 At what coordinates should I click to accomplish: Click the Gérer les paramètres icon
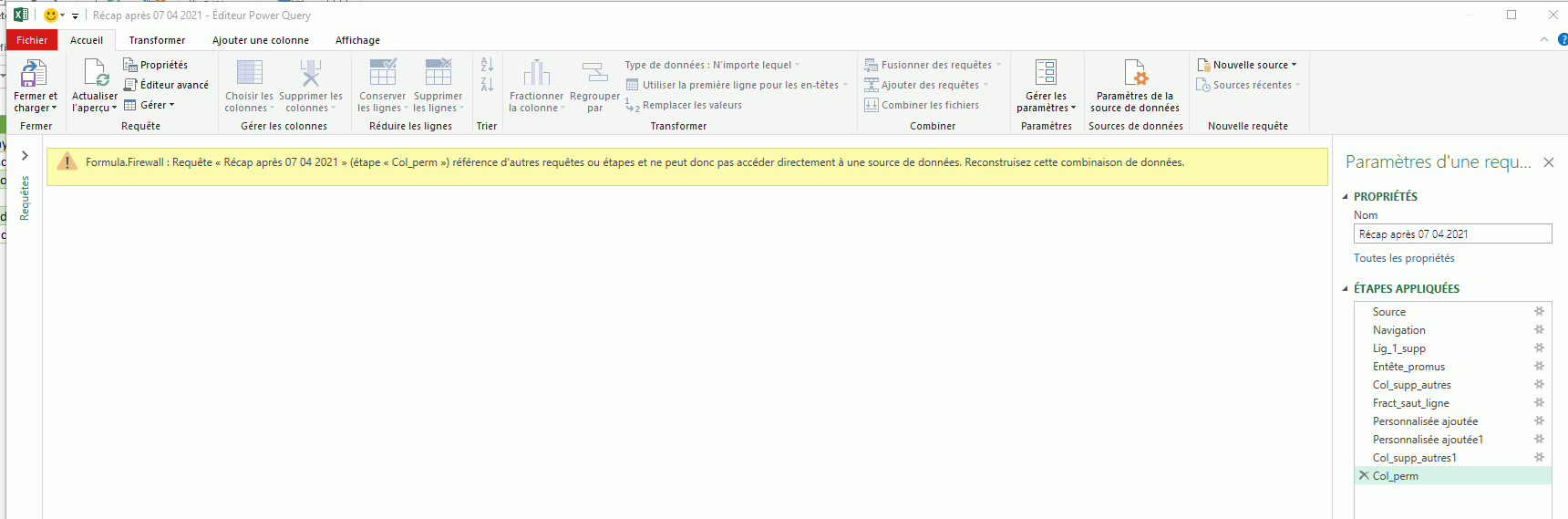pyautogui.click(x=1046, y=73)
